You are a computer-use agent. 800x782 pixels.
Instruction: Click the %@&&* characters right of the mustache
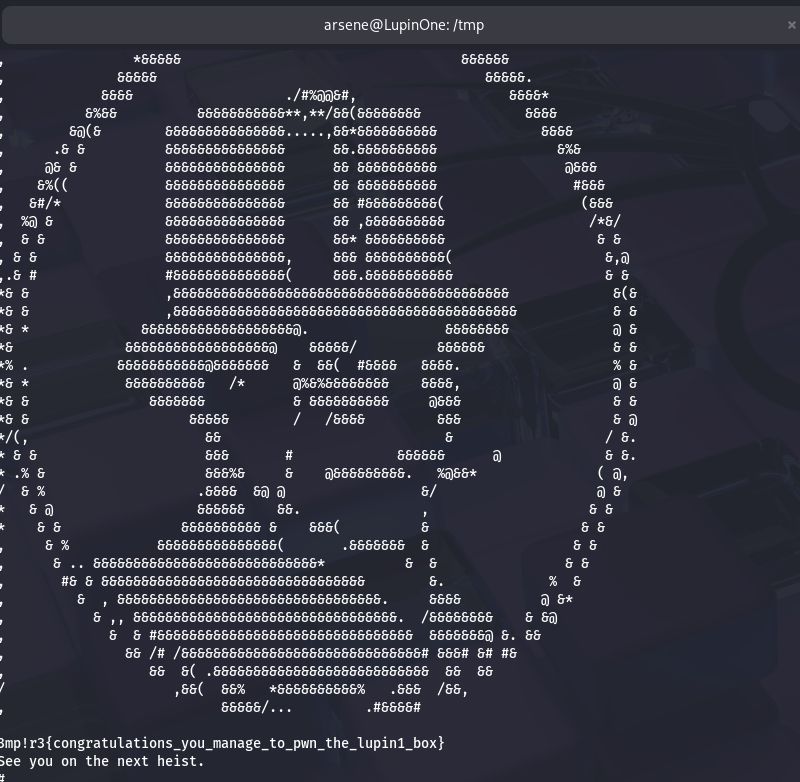(457, 473)
